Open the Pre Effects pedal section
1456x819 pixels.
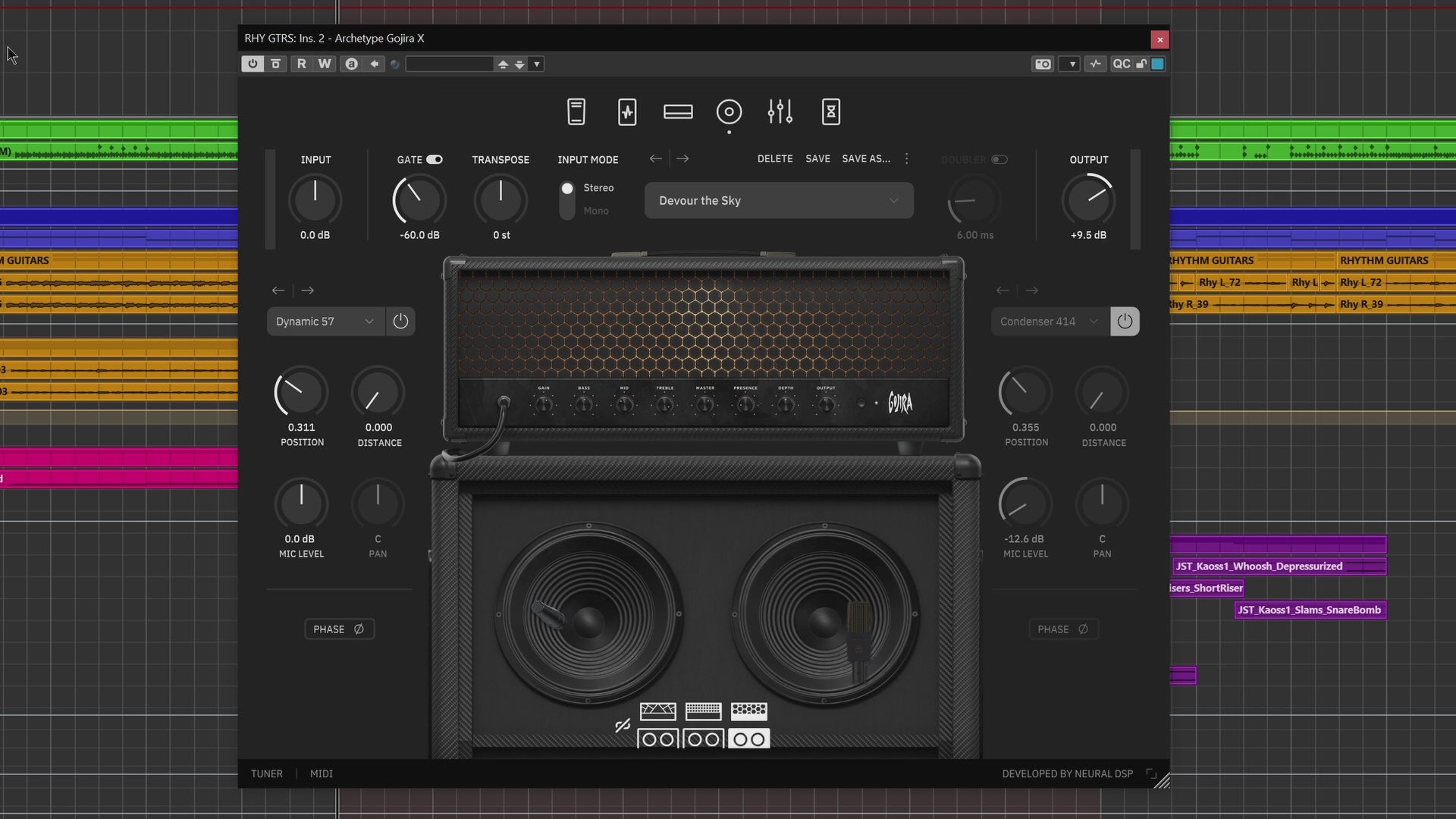(x=576, y=112)
